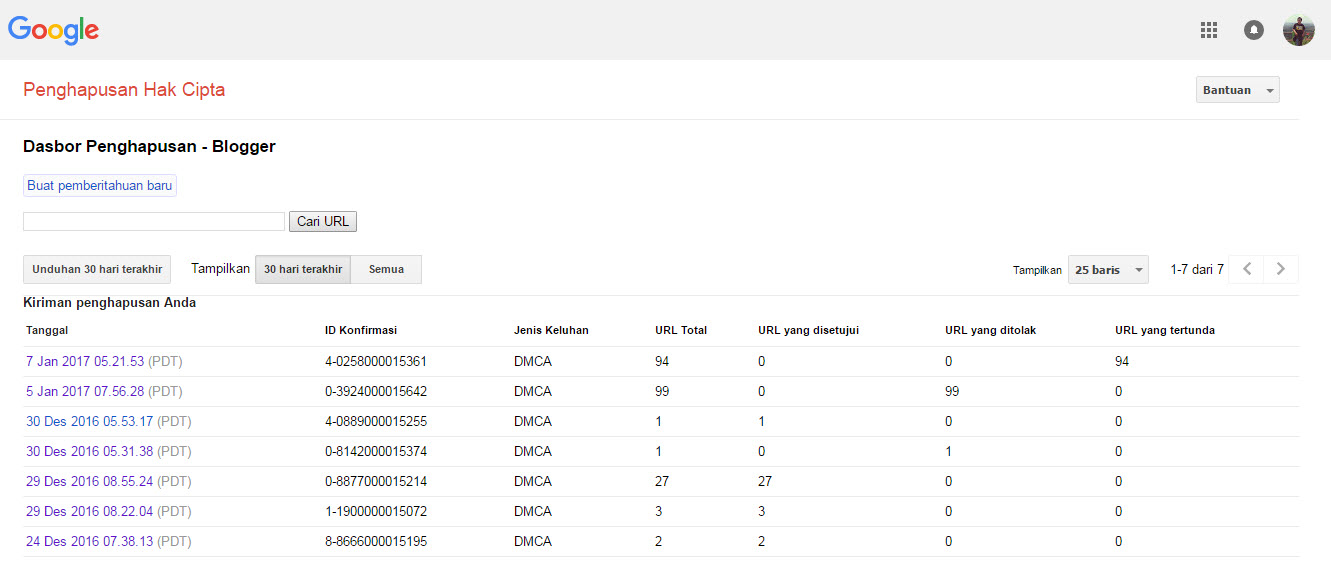Click the Jenis Keluhan column header
This screenshot has width=1331, height=561.
click(551, 330)
